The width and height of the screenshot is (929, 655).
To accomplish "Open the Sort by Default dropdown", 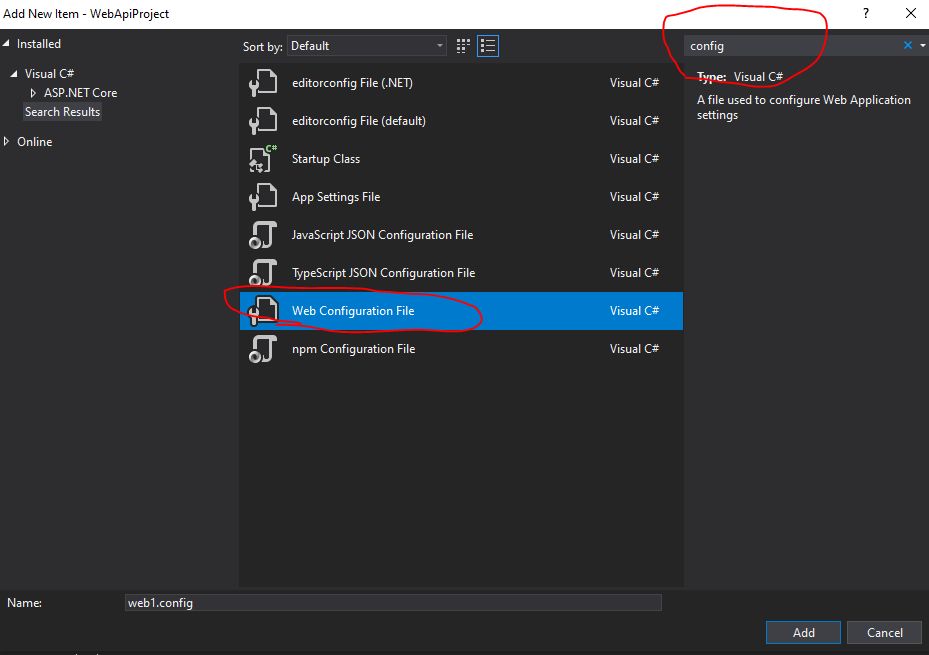I will (367, 46).
